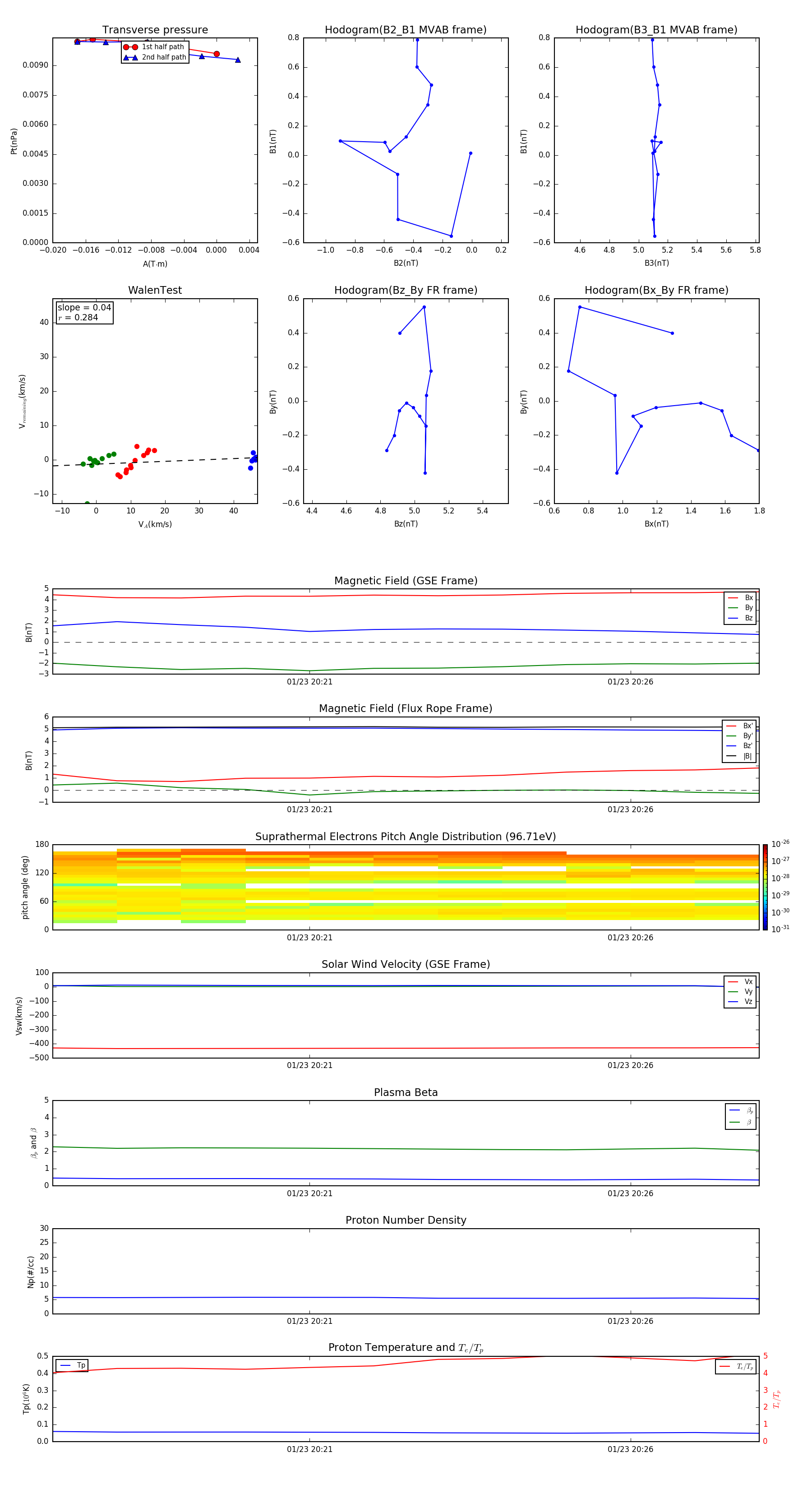
Task: Click the 10^-26 colorbar label
Action: point(780,844)
